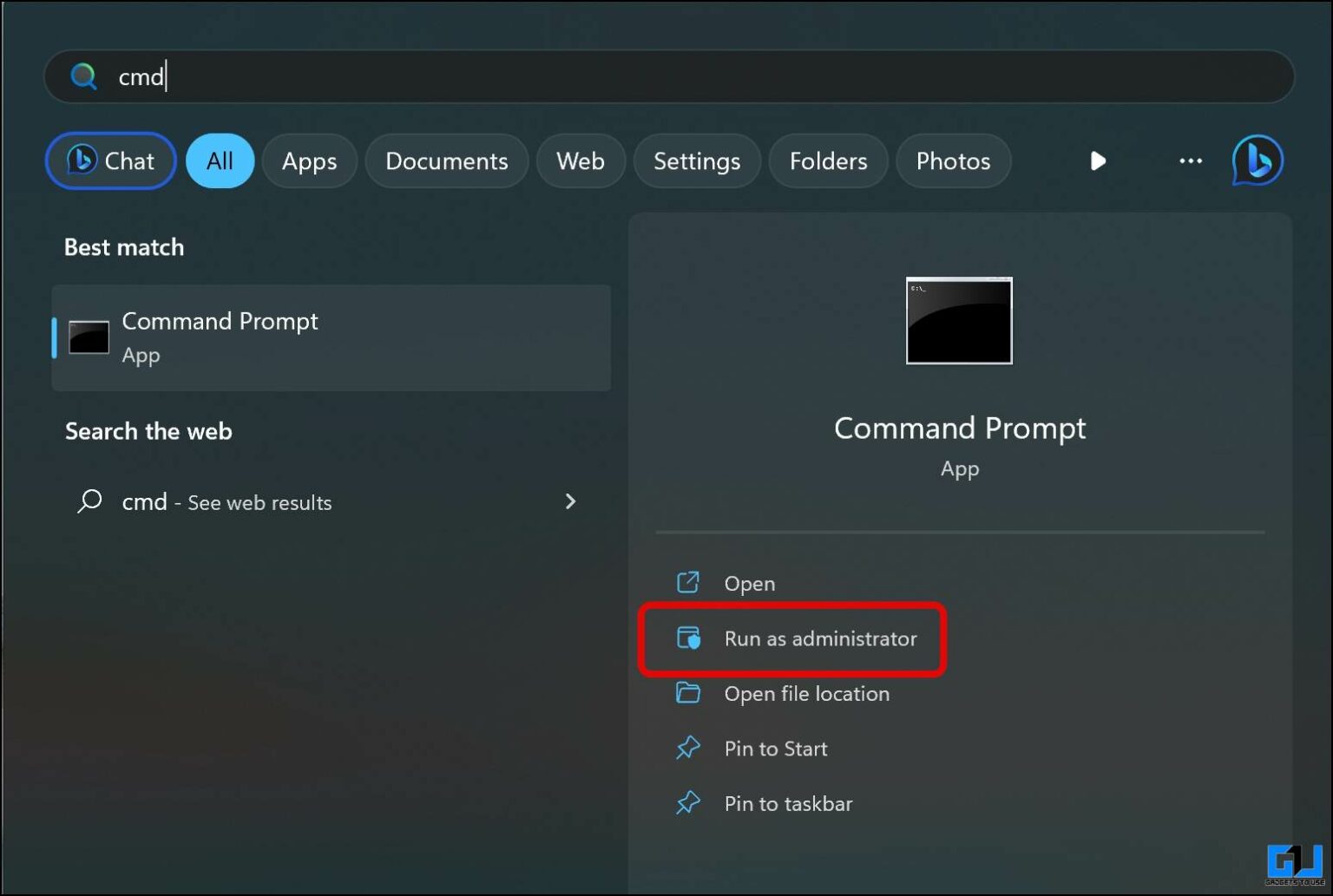Click the pin icon beside Pin to Start

point(688,748)
